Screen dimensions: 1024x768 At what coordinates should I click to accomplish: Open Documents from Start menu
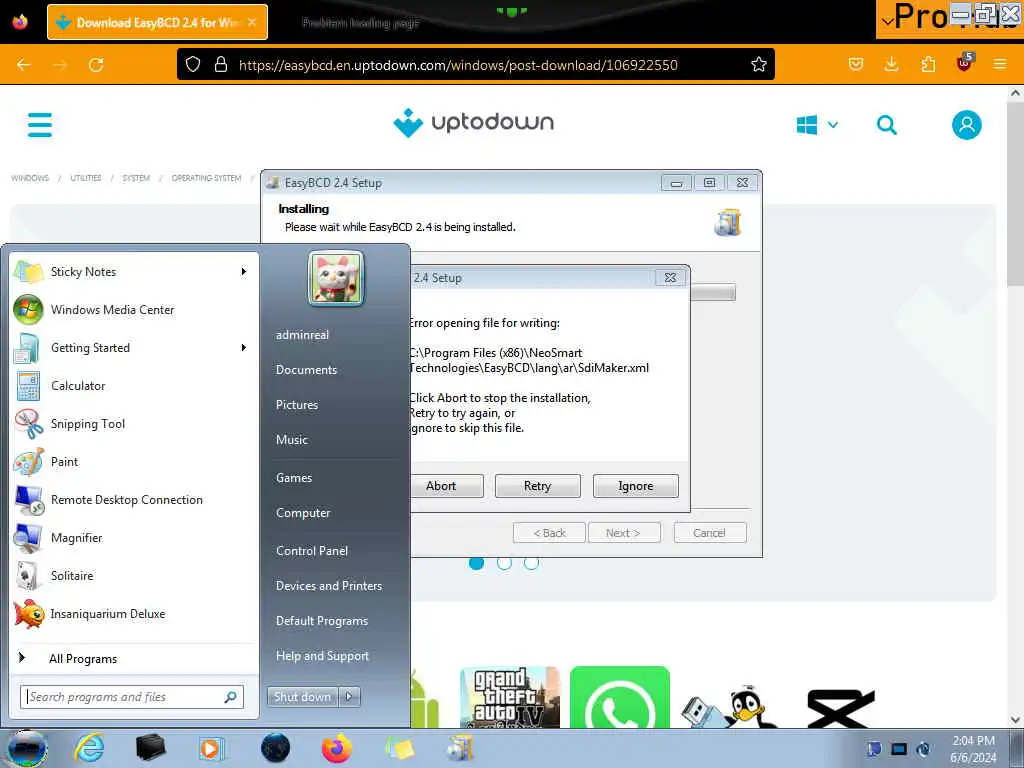pos(306,370)
